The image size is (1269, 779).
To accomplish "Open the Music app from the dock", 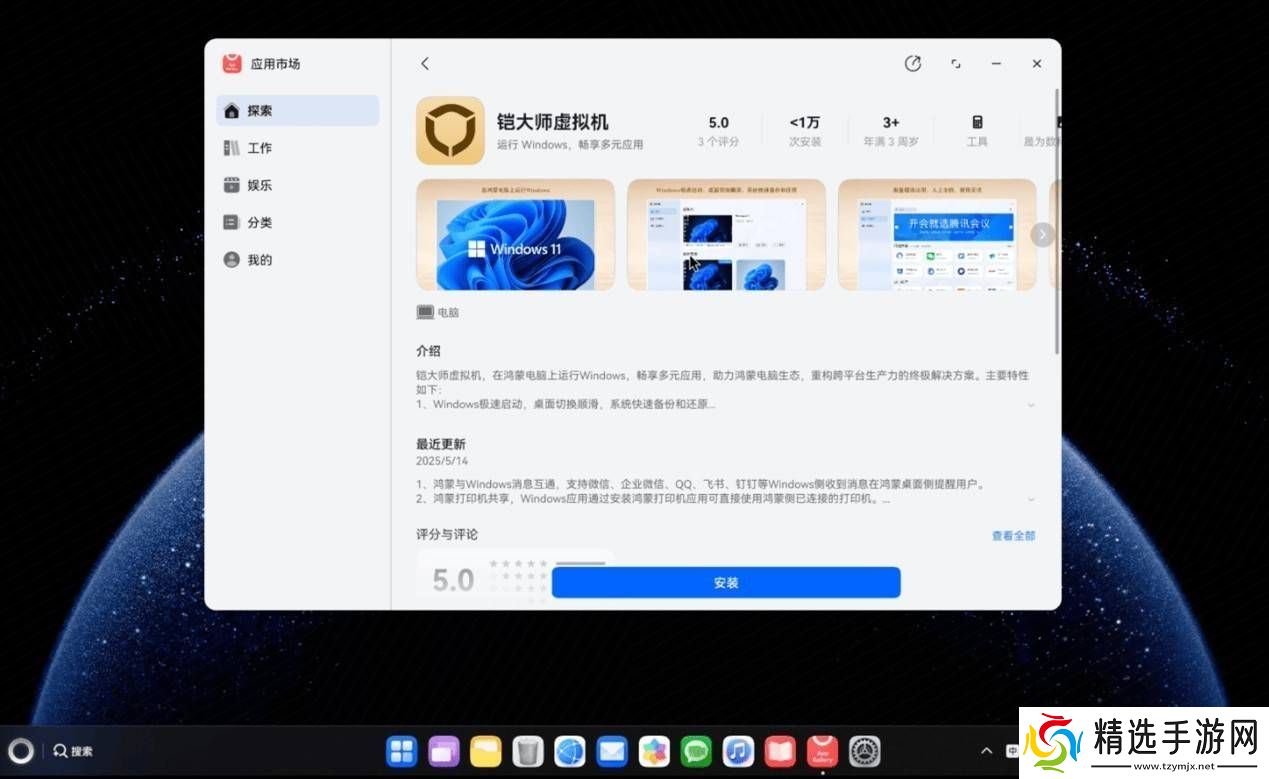I will [738, 751].
